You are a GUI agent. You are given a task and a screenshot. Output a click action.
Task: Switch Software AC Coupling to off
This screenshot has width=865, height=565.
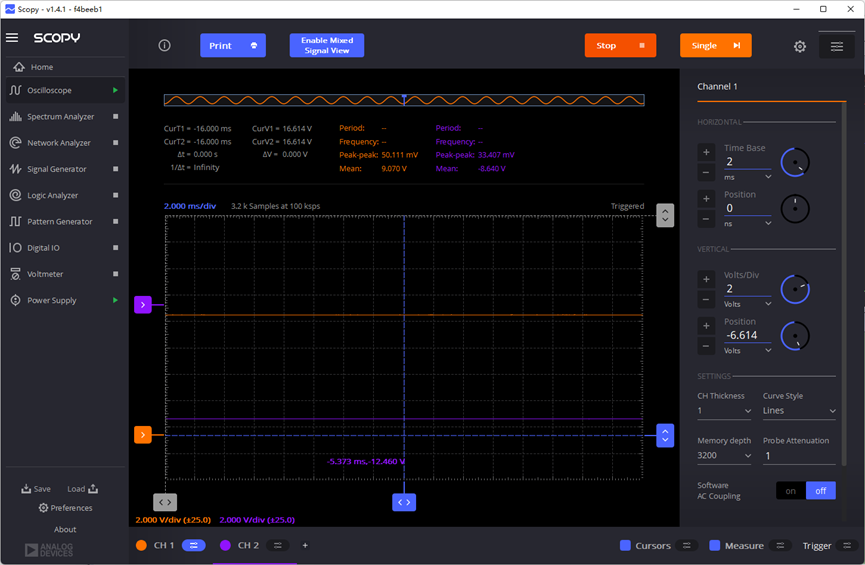[x=821, y=491]
